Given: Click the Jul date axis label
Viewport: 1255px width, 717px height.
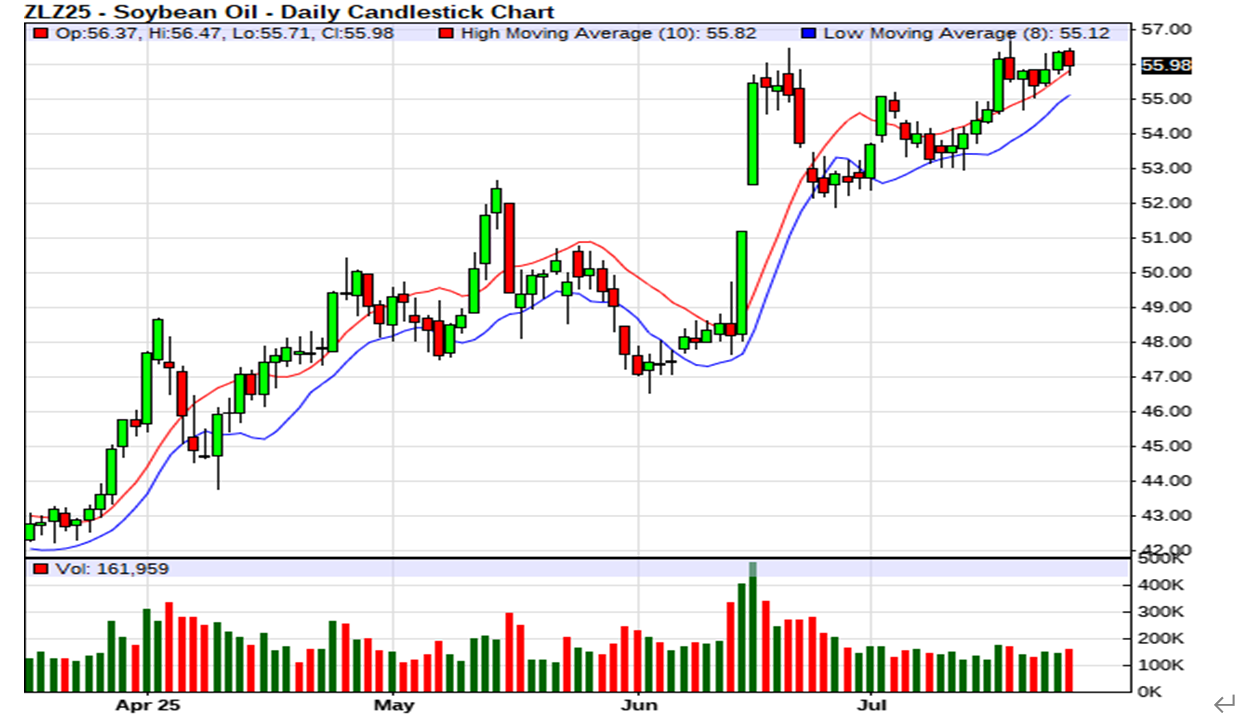Looking at the screenshot, I should [871, 705].
